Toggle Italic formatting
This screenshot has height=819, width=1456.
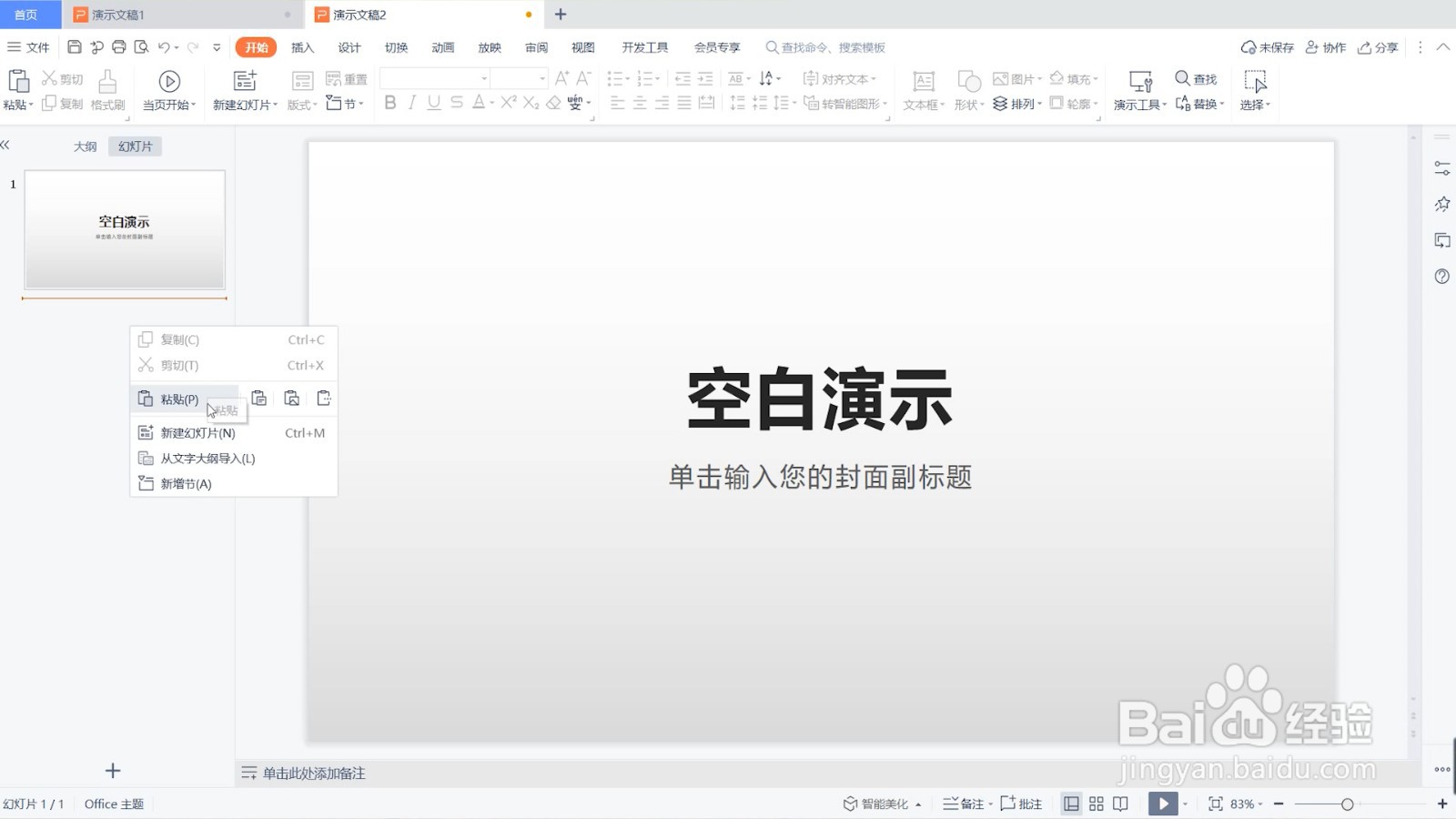click(412, 103)
